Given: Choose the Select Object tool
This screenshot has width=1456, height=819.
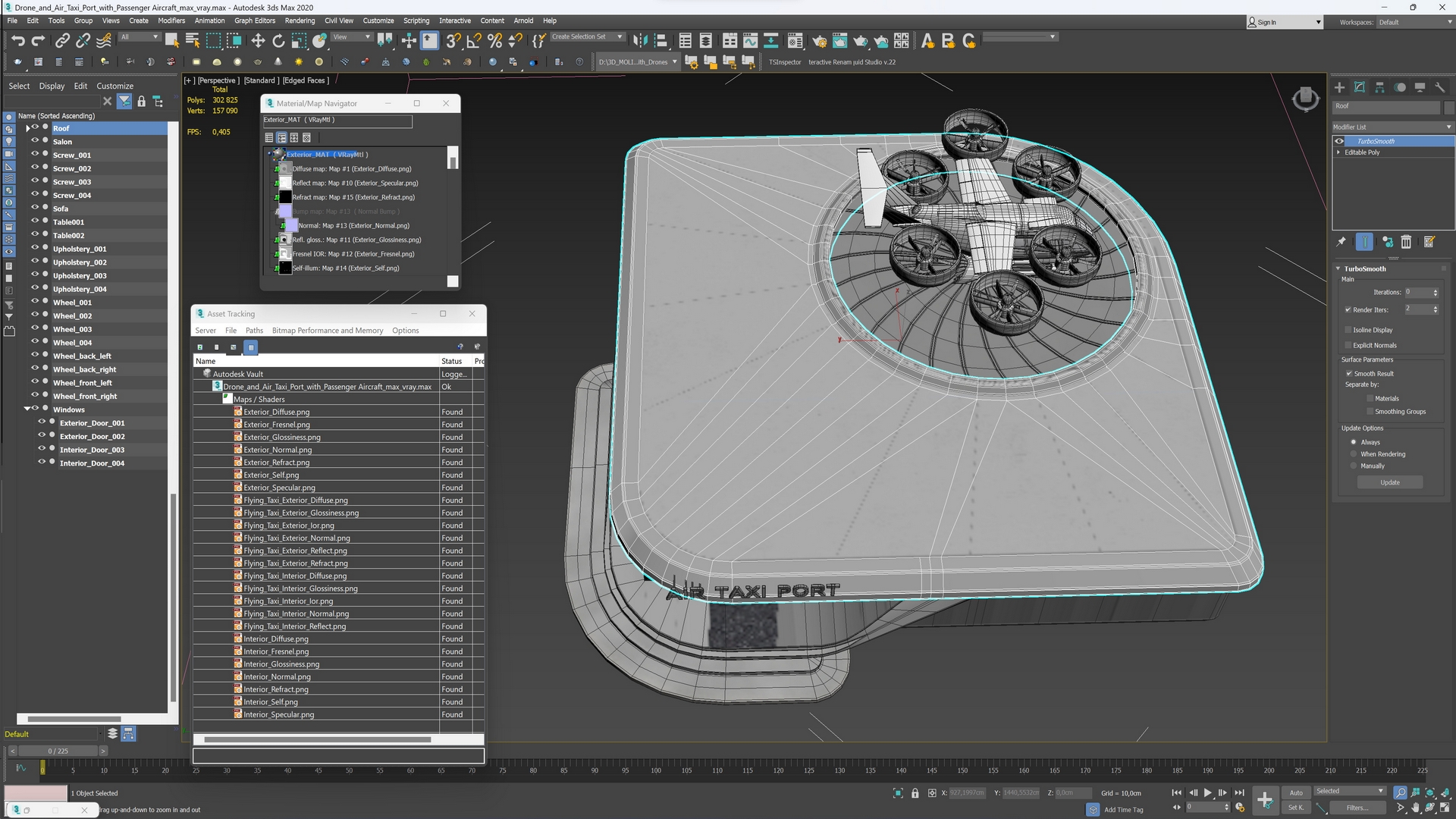Looking at the screenshot, I should pos(172,41).
